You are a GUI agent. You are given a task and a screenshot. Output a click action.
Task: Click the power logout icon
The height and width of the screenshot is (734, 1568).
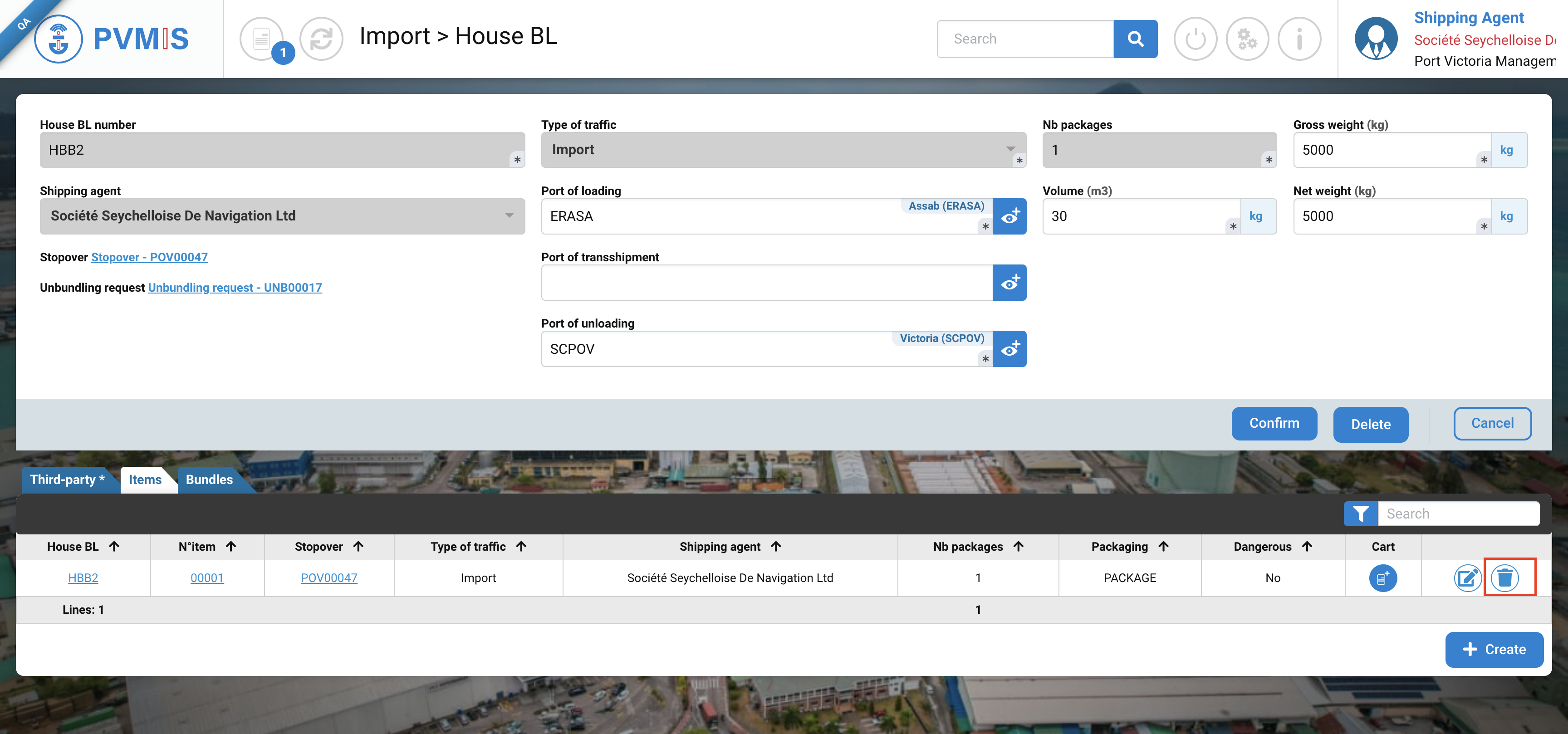(1195, 39)
